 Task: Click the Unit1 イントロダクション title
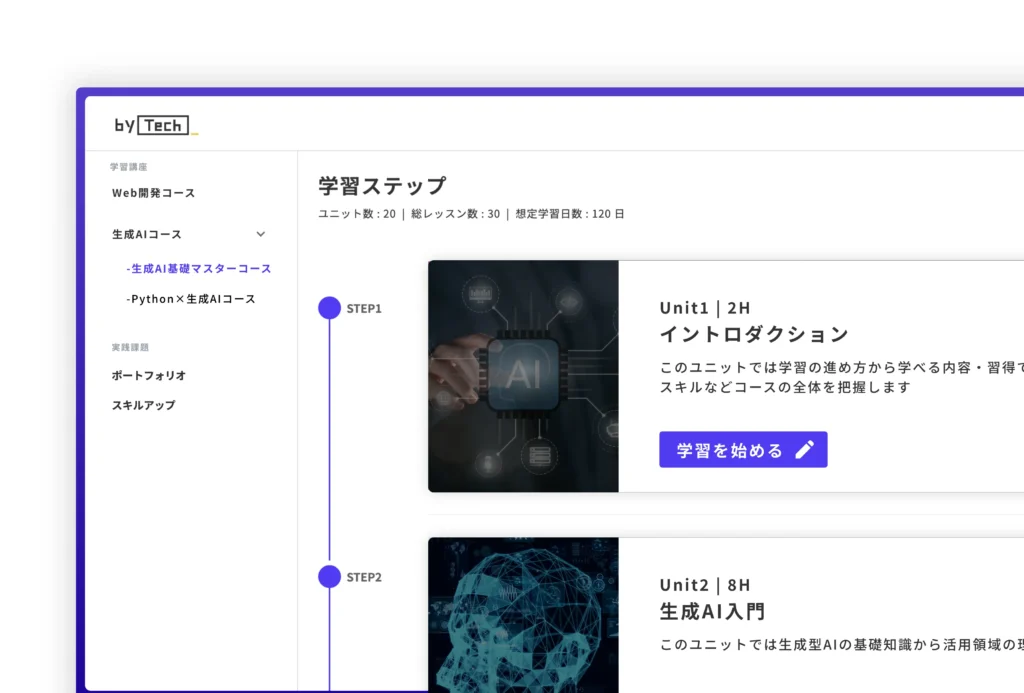tap(751, 335)
